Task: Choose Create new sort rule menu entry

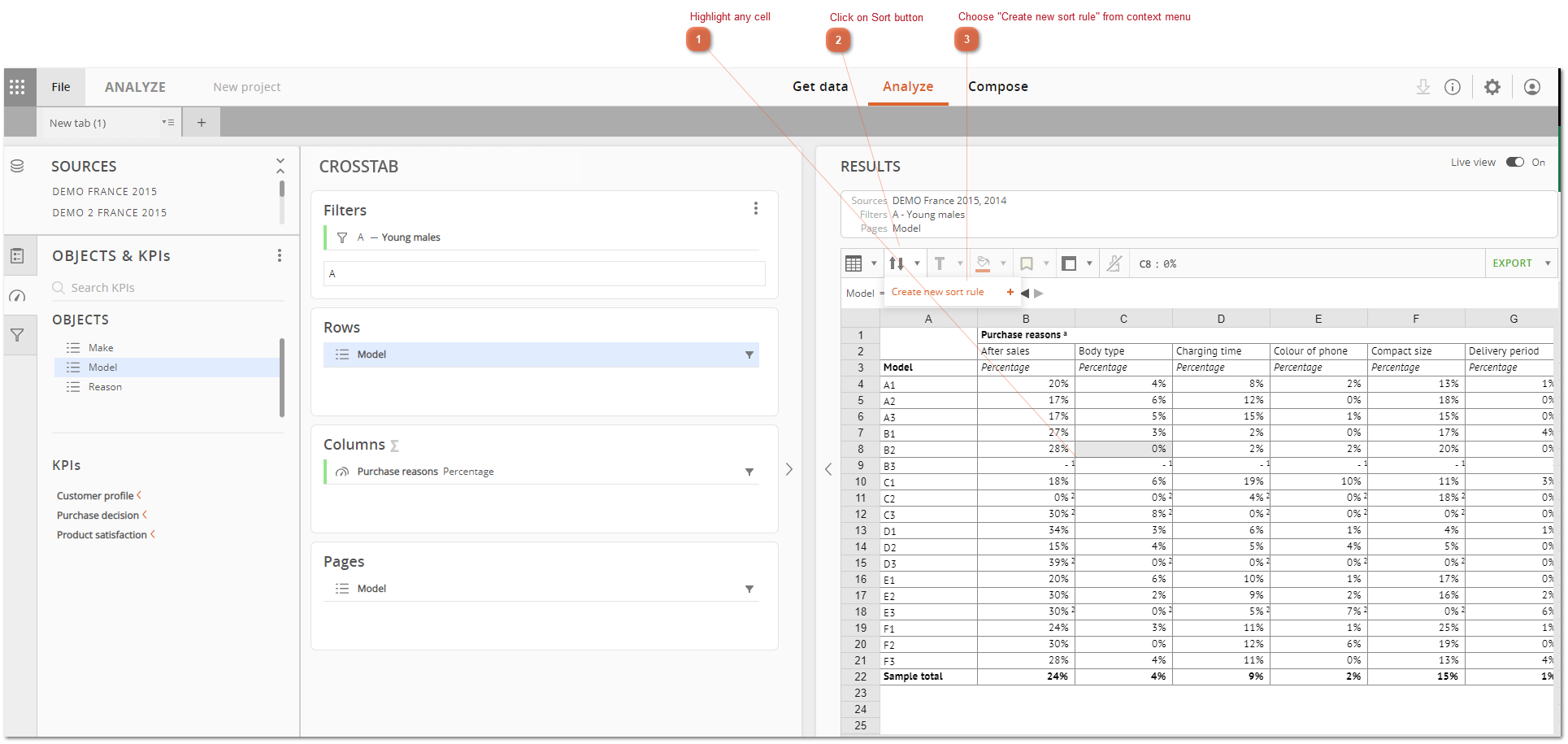Action: tap(937, 292)
